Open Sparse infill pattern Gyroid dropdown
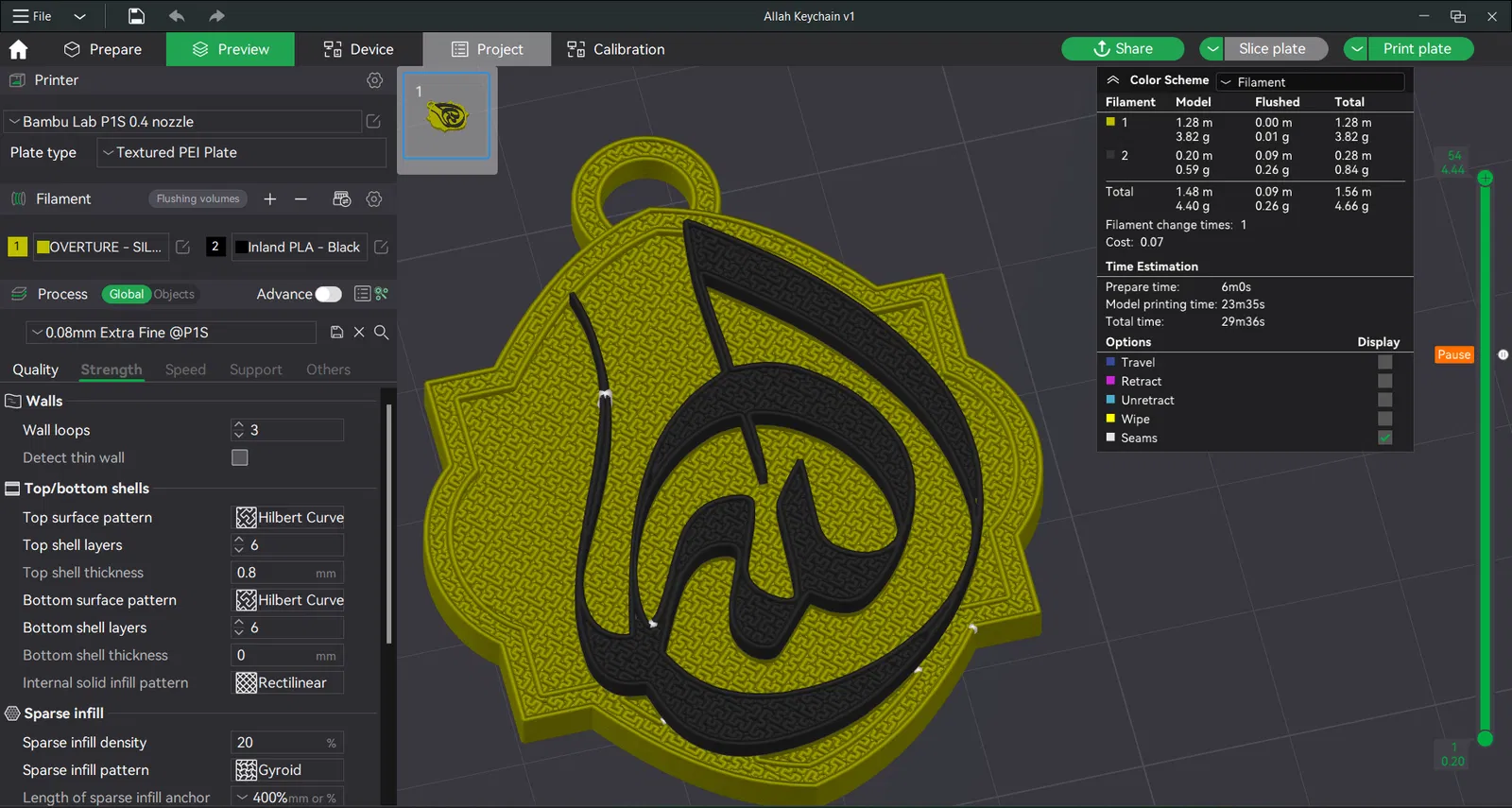This screenshot has height=808, width=1512. (288, 770)
